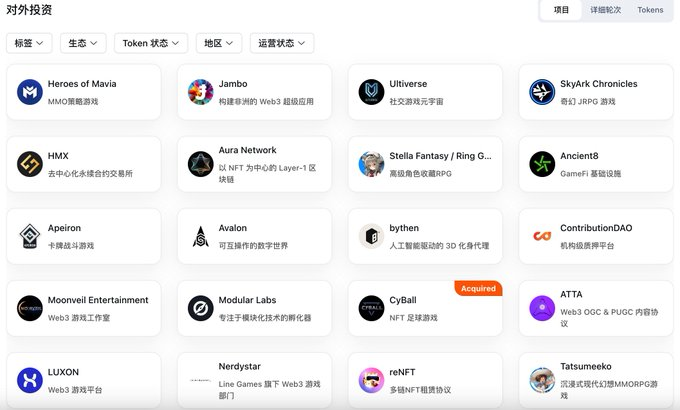Click the Avalon logo icon
The image size is (680, 410).
(x=200, y=236)
